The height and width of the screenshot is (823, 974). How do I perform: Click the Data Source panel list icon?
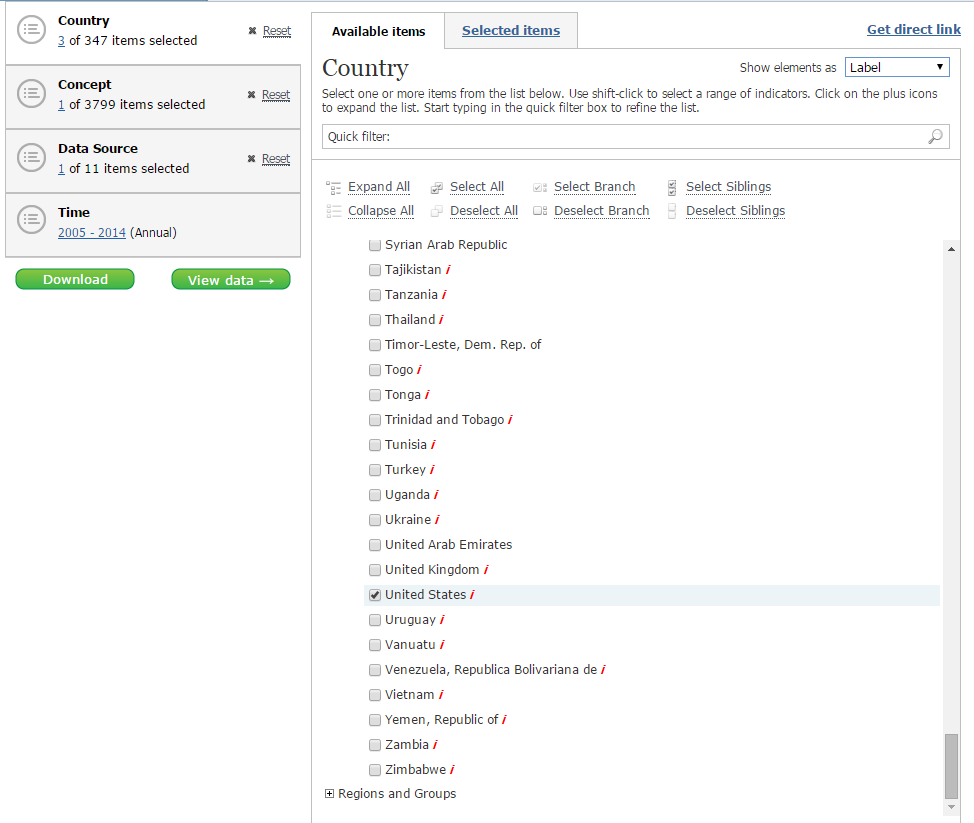pos(32,158)
